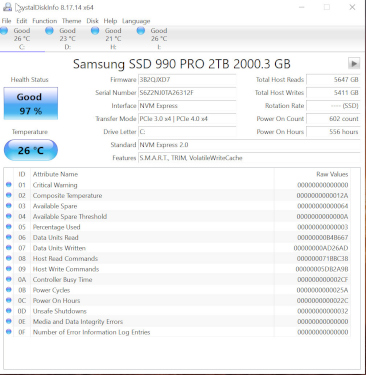Viewport: 366px width, 375px height.
Task: Click the Health Status label
Action: [30, 79]
